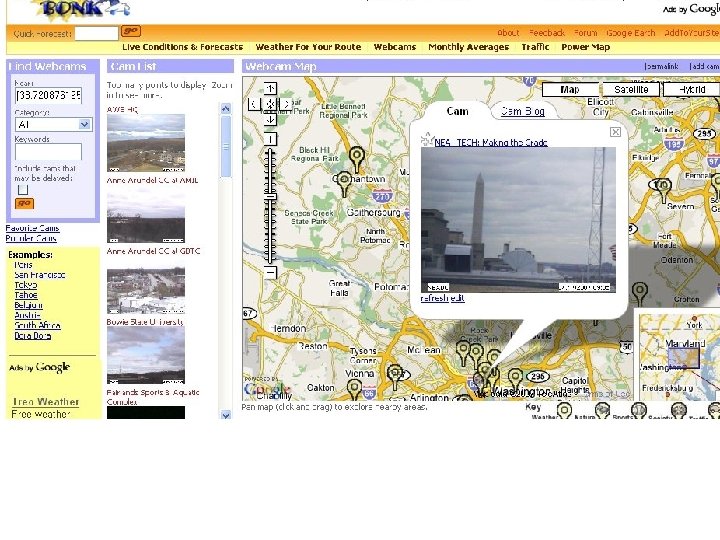This screenshot has width=720, height=540.
Task: Switch map to Satellite view
Action: point(631,90)
